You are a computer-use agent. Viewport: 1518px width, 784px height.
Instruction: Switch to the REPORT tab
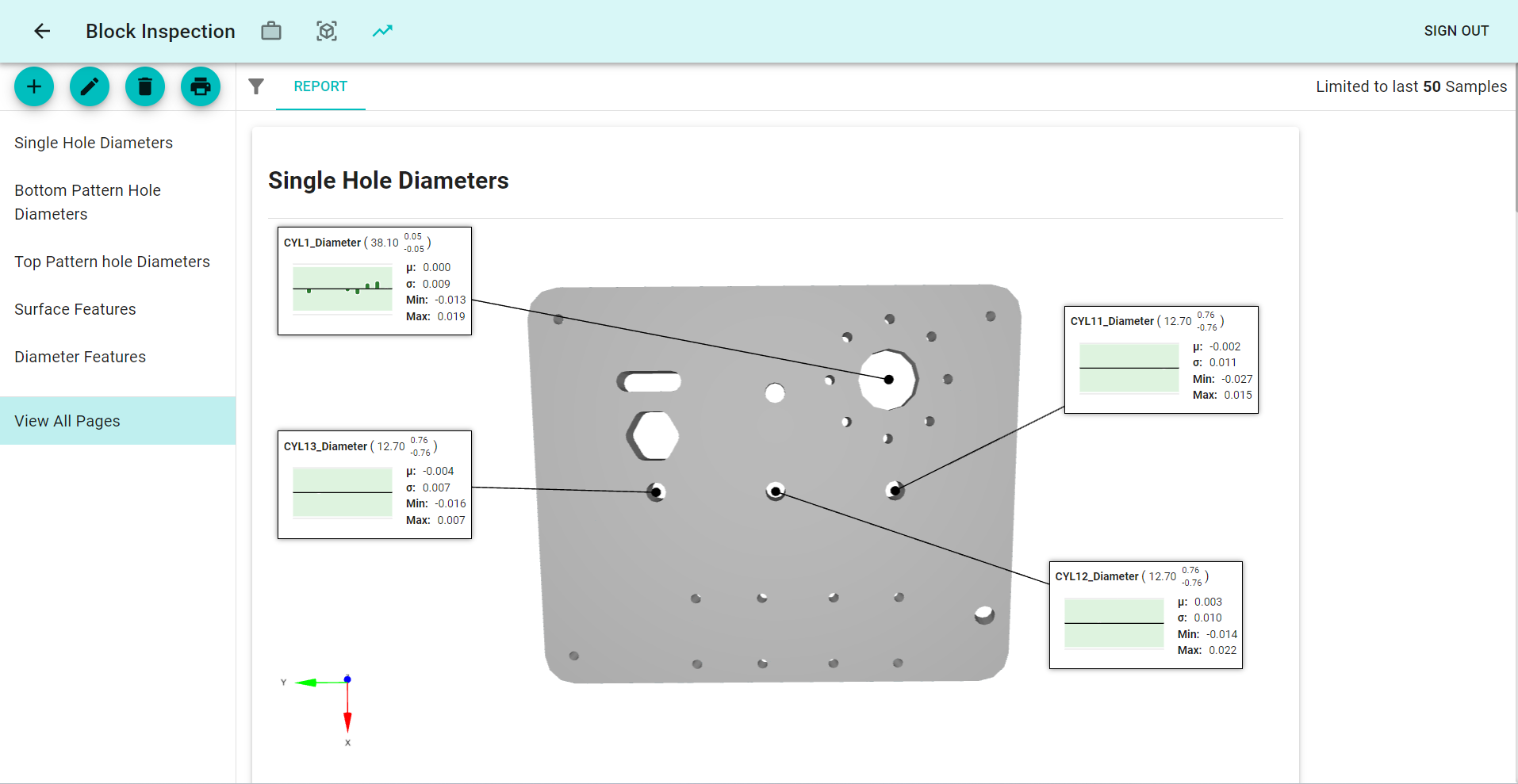(320, 86)
